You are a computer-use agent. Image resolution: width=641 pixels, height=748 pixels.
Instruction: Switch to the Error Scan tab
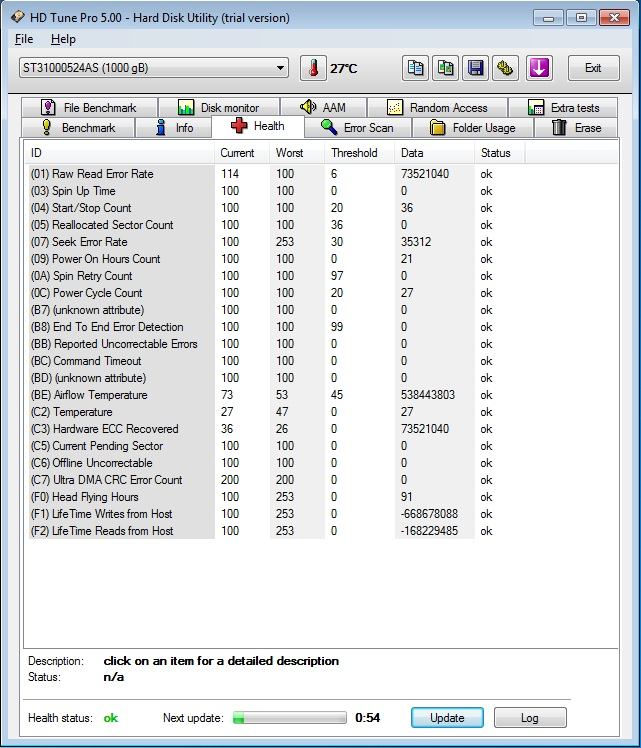[x=358, y=128]
